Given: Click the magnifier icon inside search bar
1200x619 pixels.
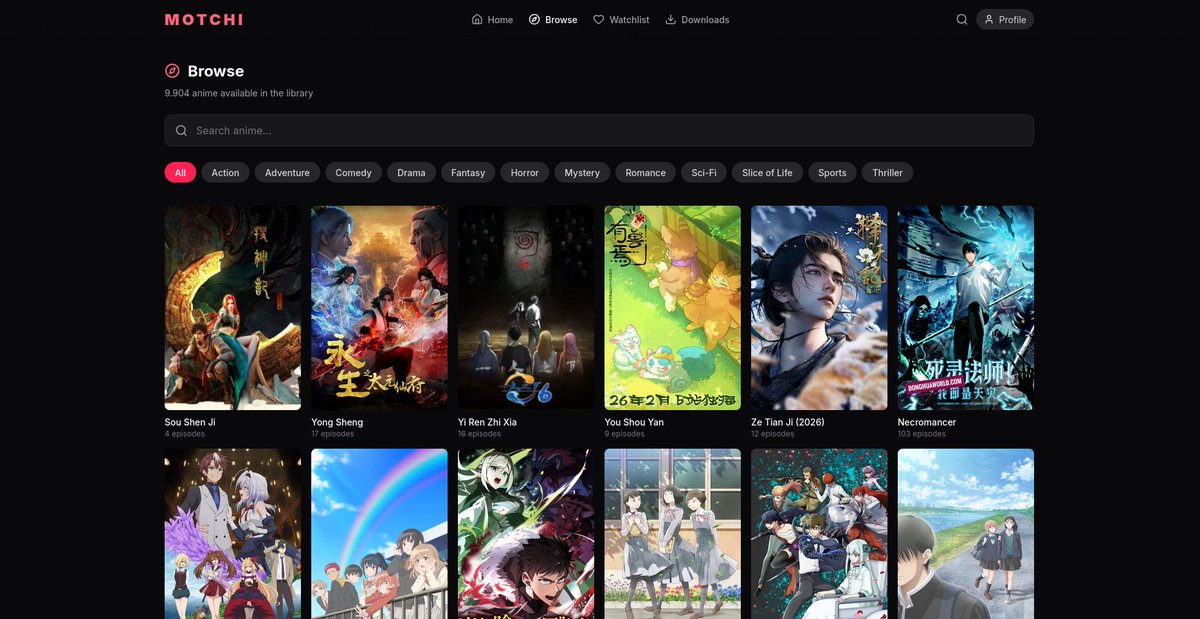Looking at the screenshot, I should click(181, 130).
